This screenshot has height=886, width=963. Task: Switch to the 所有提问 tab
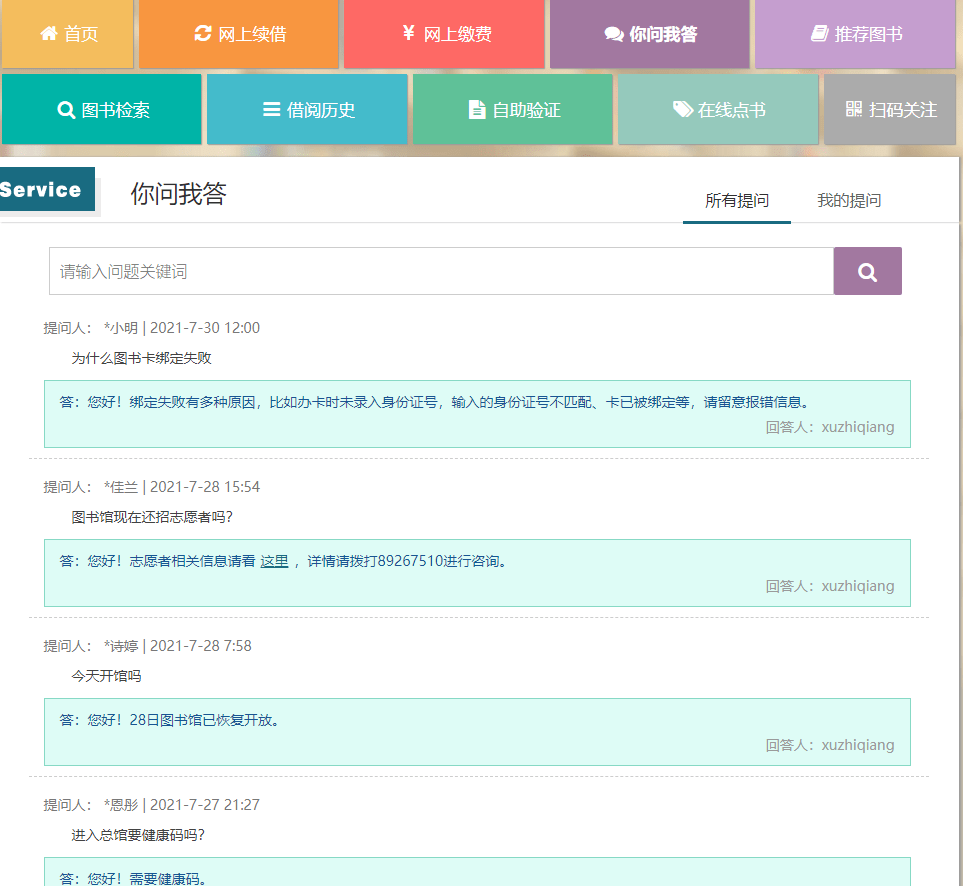pyautogui.click(x=737, y=200)
